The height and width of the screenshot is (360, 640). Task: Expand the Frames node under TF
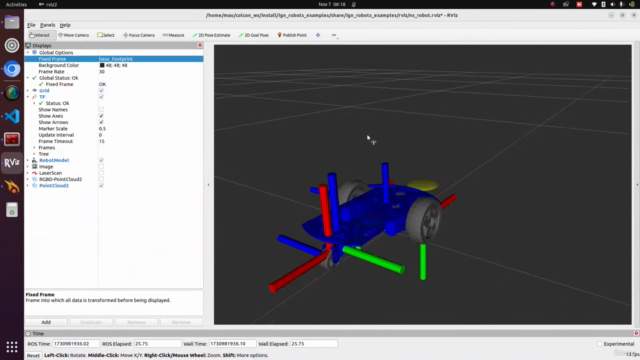34,147
